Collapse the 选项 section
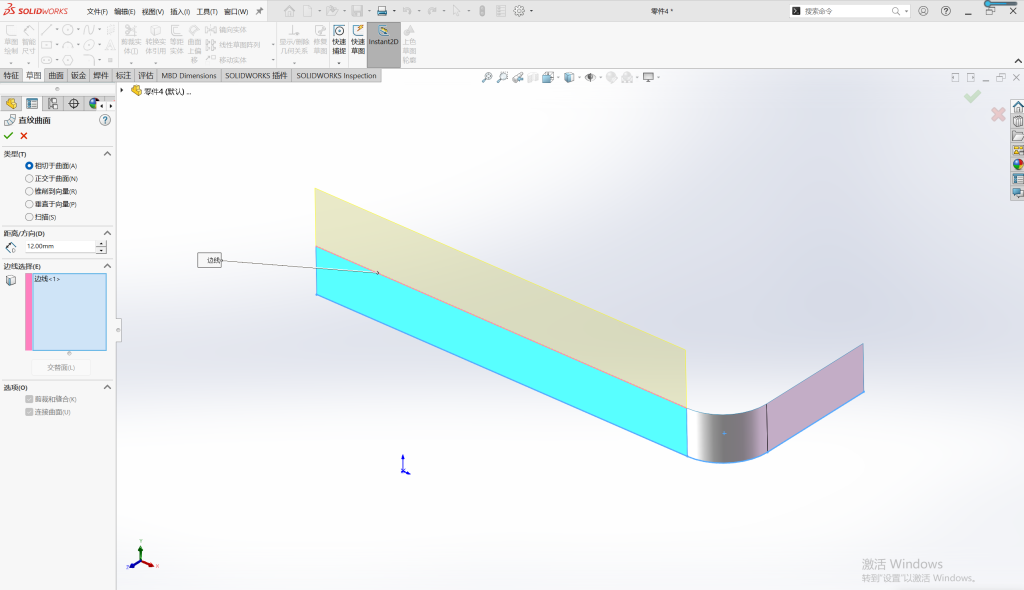1024x590 pixels. pyautogui.click(x=107, y=387)
